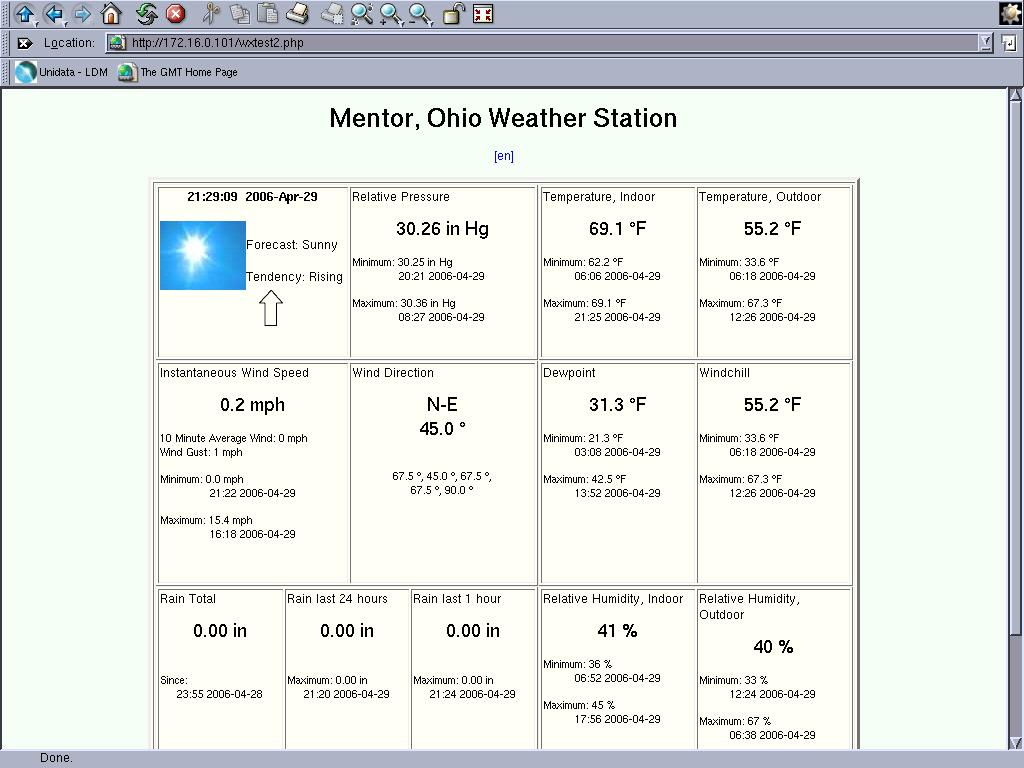Click the Wind Gust: 1 mph line
The width and height of the screenshot is (1024, 768).
[201, 452]
